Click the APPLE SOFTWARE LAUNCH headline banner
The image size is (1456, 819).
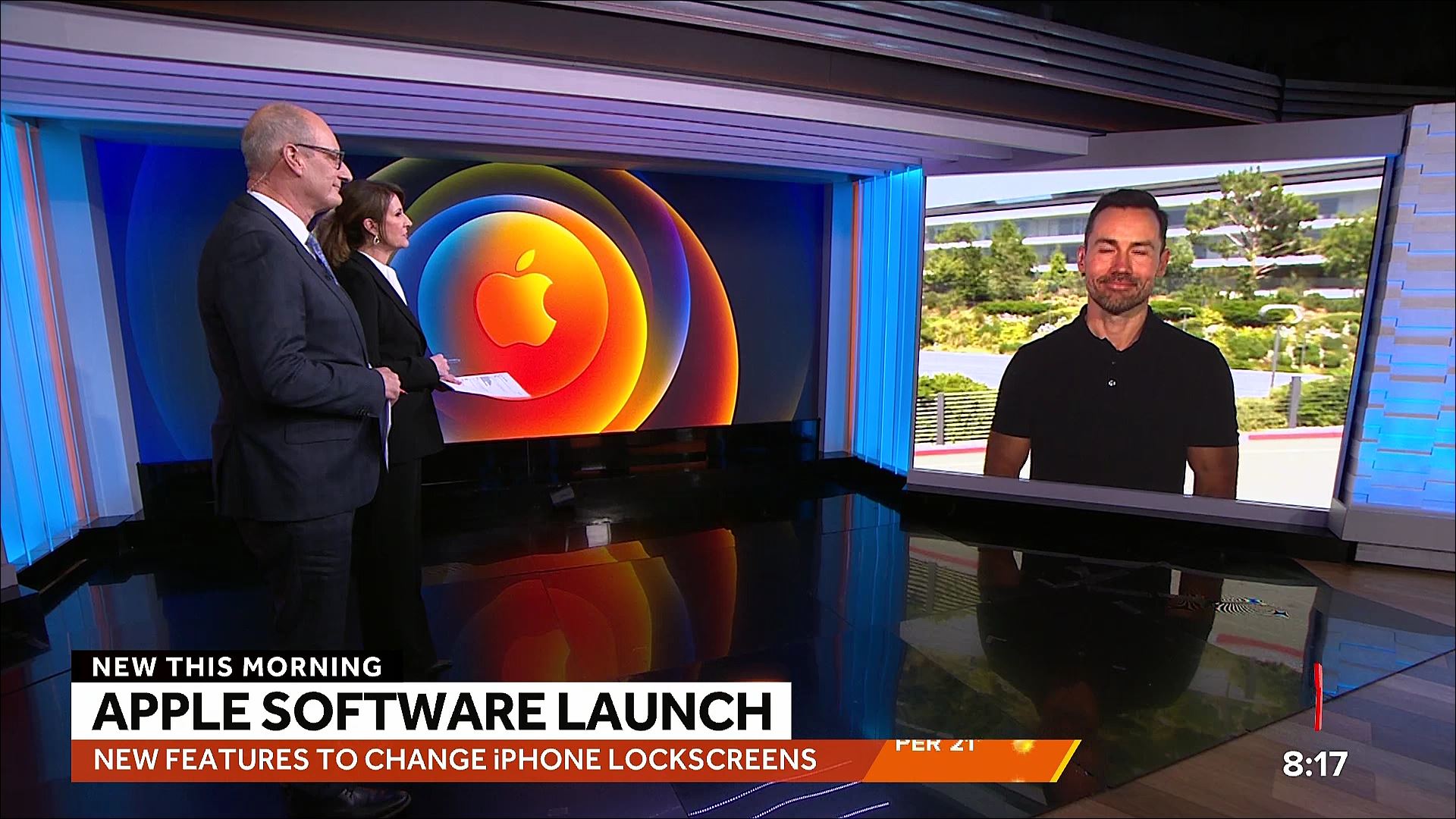431,711
